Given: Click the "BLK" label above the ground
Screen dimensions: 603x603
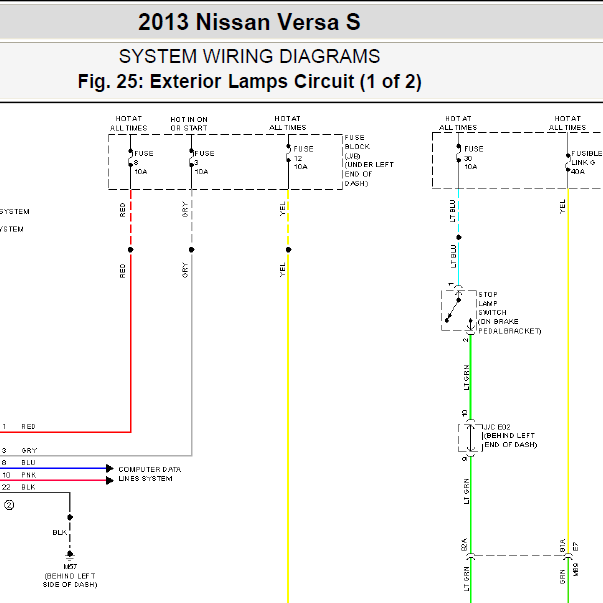Looking at the screenshot, I should click(60, 533).
